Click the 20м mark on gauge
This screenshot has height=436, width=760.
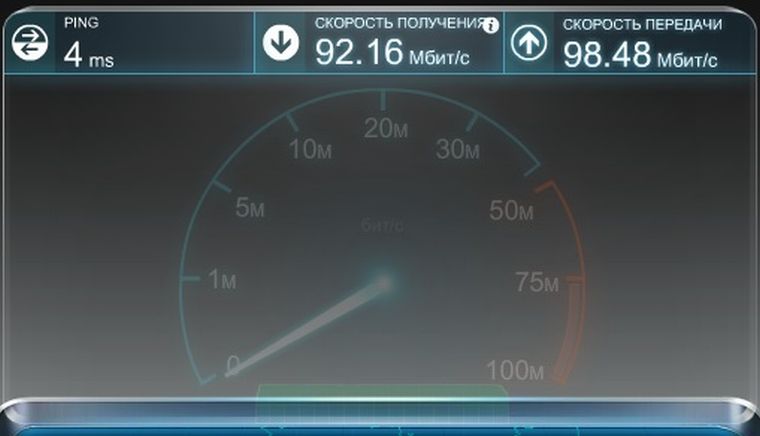386,129
